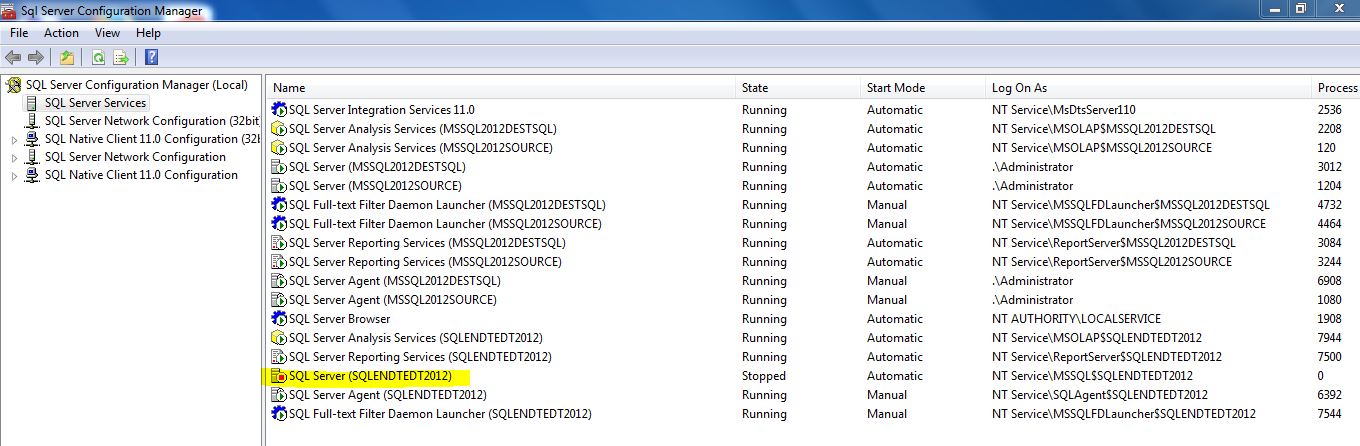Image resolution: width=1360 pixels, height=446 pixels.
Task: Click the NT Service\MSOLAP$MSSQL2012DESTSQL cell
Action: tap(1103, 129)
